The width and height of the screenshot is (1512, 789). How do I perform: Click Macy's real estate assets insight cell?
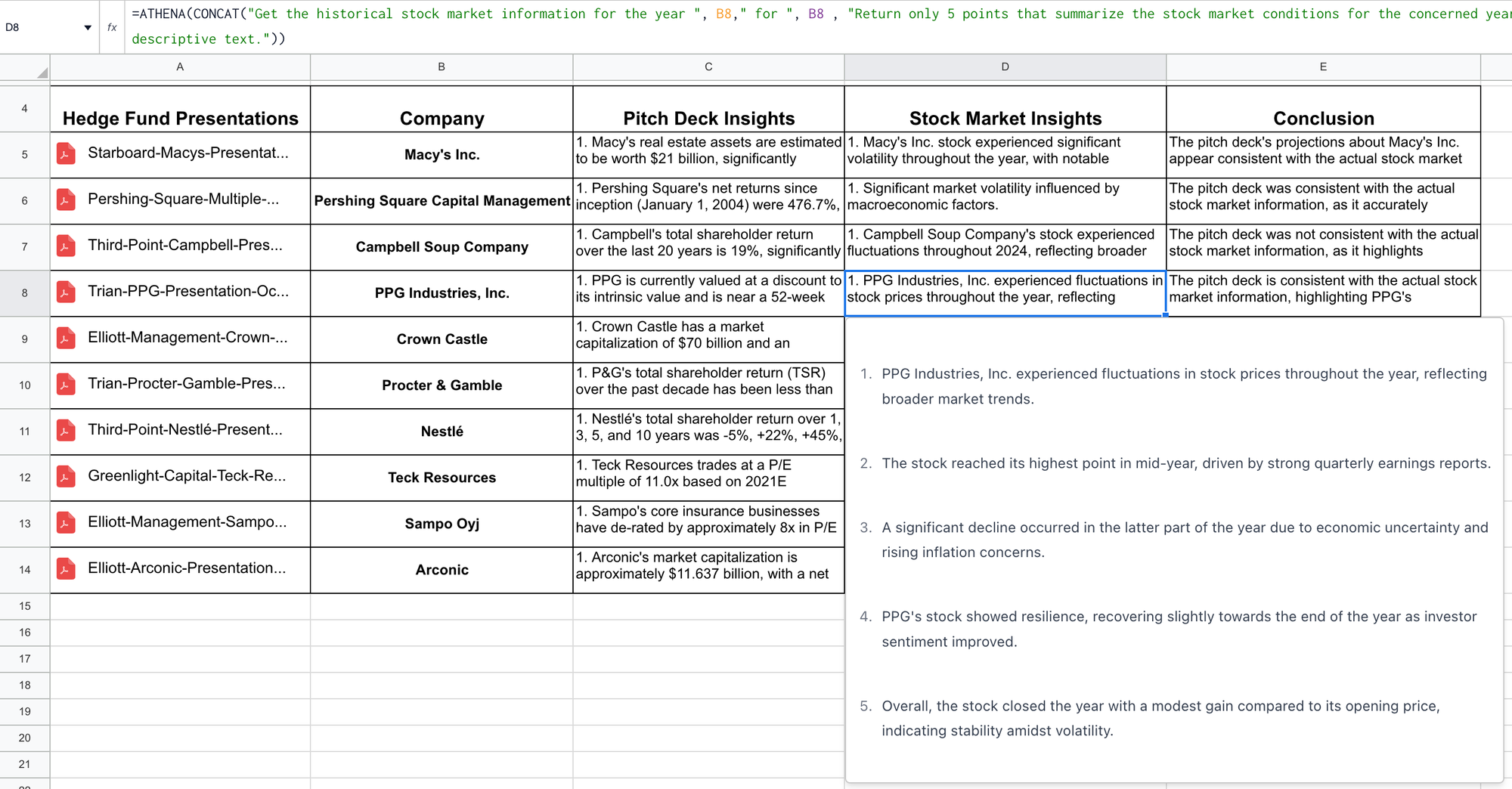(x=708, y=155)
